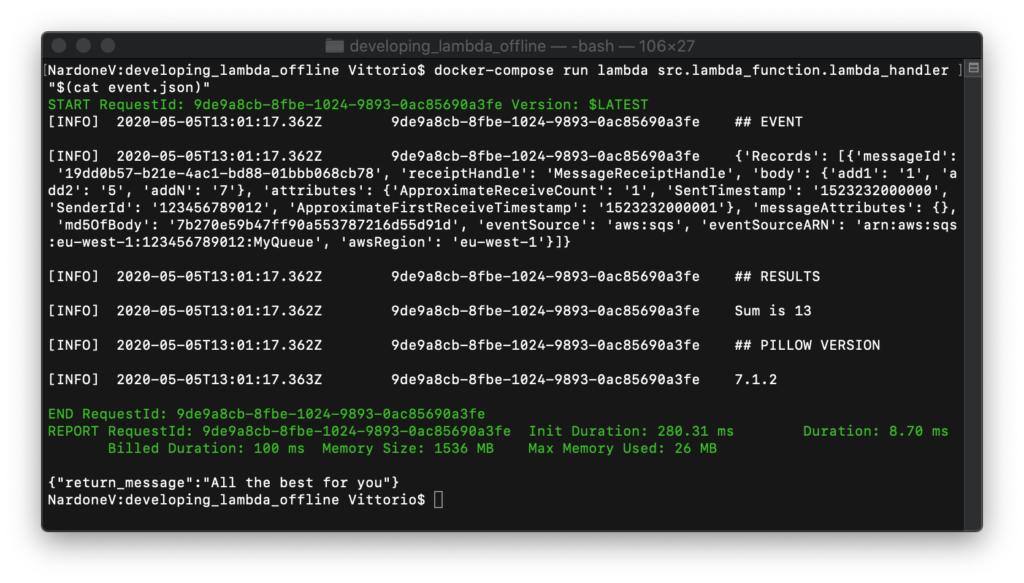The image size is (1024, 583).
Task: Click the green START RequestId line
Action: tap(347, 104)
